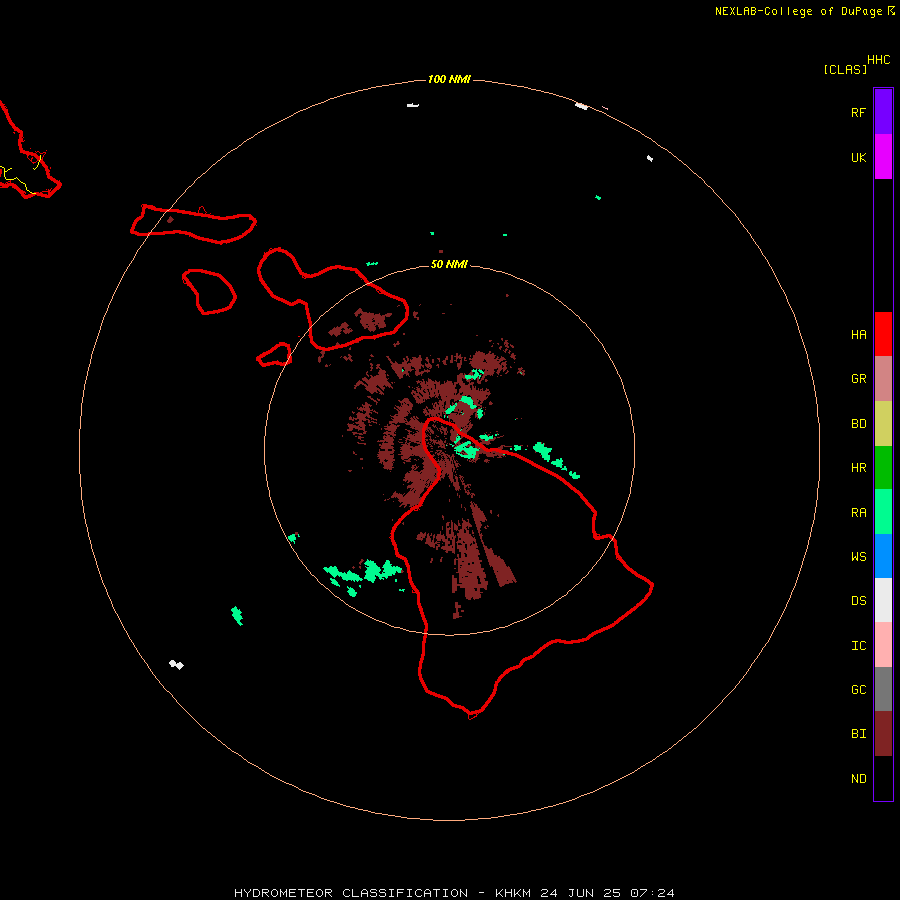
Task: Click the purple RF legend swatch
Action: click(883, 112)
